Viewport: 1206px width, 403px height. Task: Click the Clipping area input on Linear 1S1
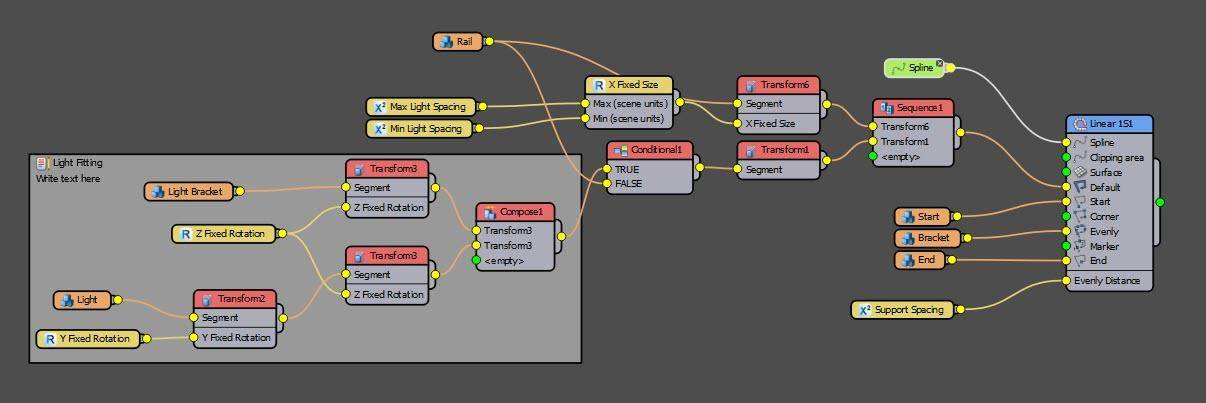(x=1066, y=157)
